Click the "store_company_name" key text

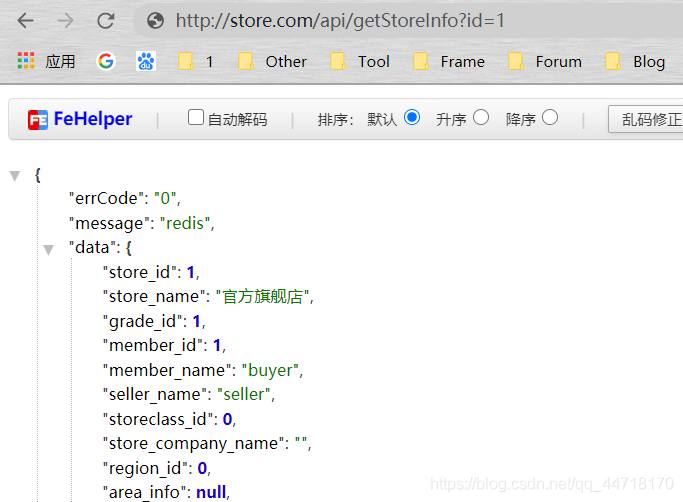pyautogui.click(x=194, y=444)
